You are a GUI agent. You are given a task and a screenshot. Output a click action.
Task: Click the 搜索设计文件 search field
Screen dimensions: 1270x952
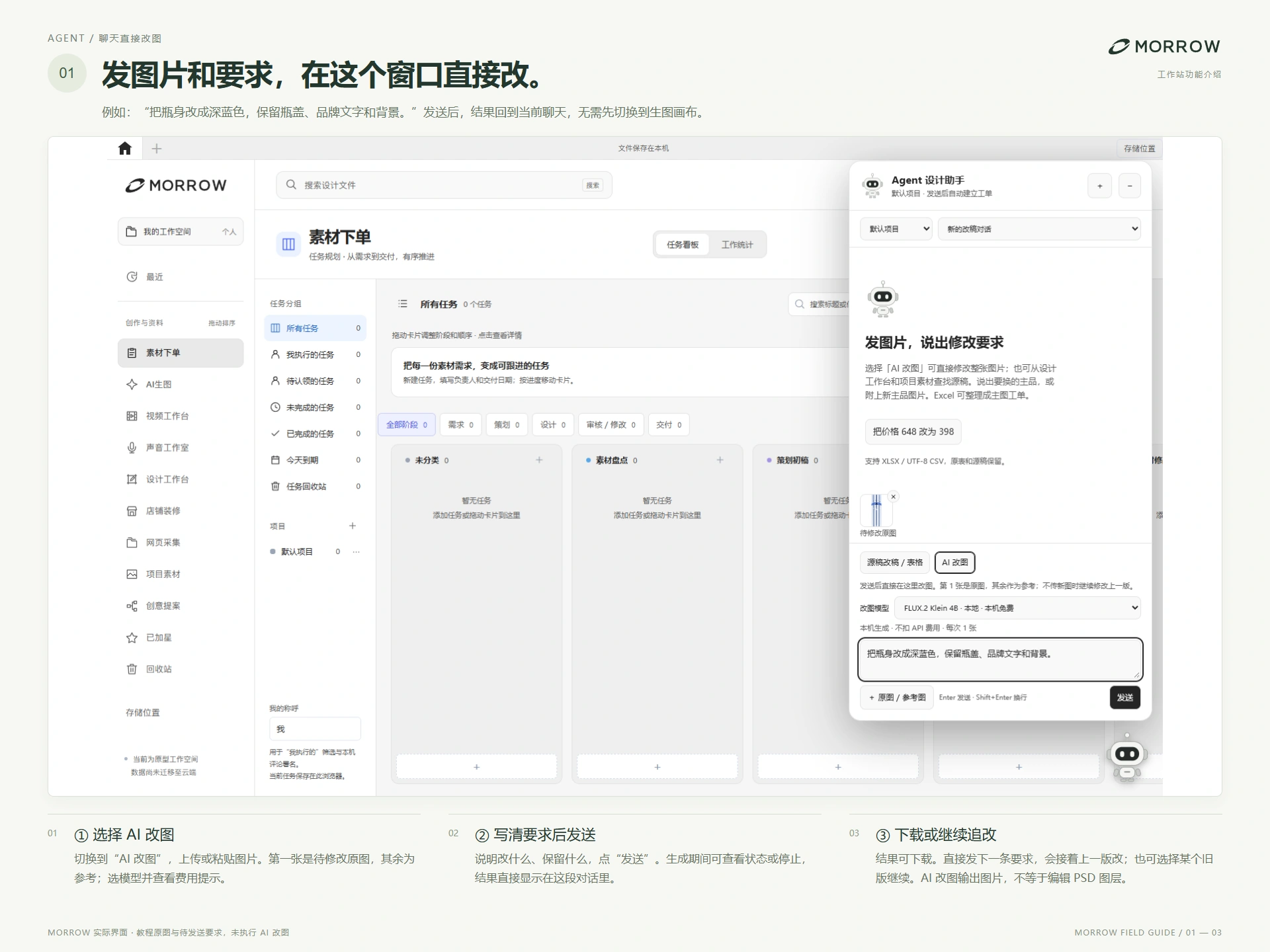(444, 185)
